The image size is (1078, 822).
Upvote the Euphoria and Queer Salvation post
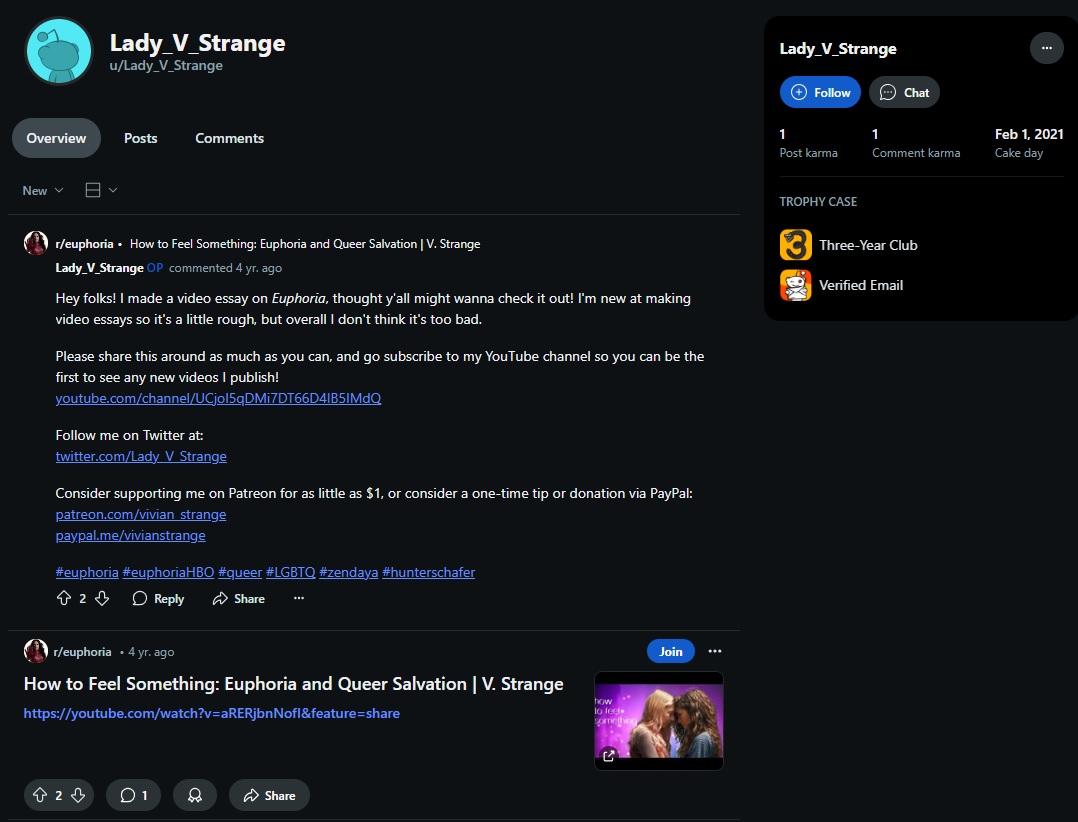(x=40, y=795)
